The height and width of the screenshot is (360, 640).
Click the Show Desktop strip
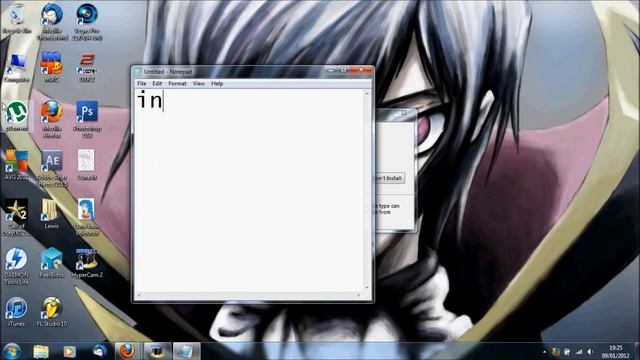(x=637, y=351)
